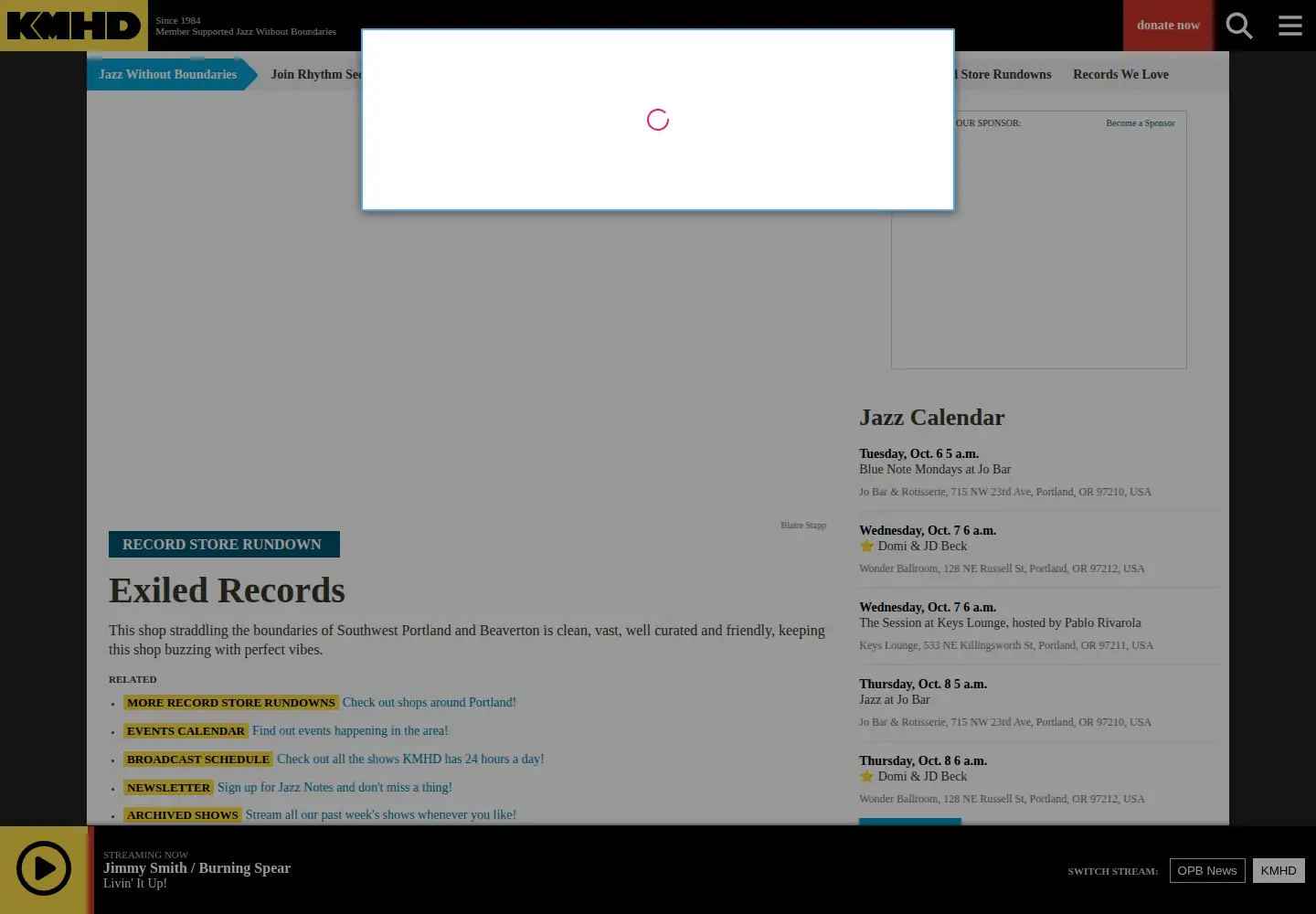1316x914 pixels.
Task: Switch stream to OPB News
Action: coord(1207,870)
